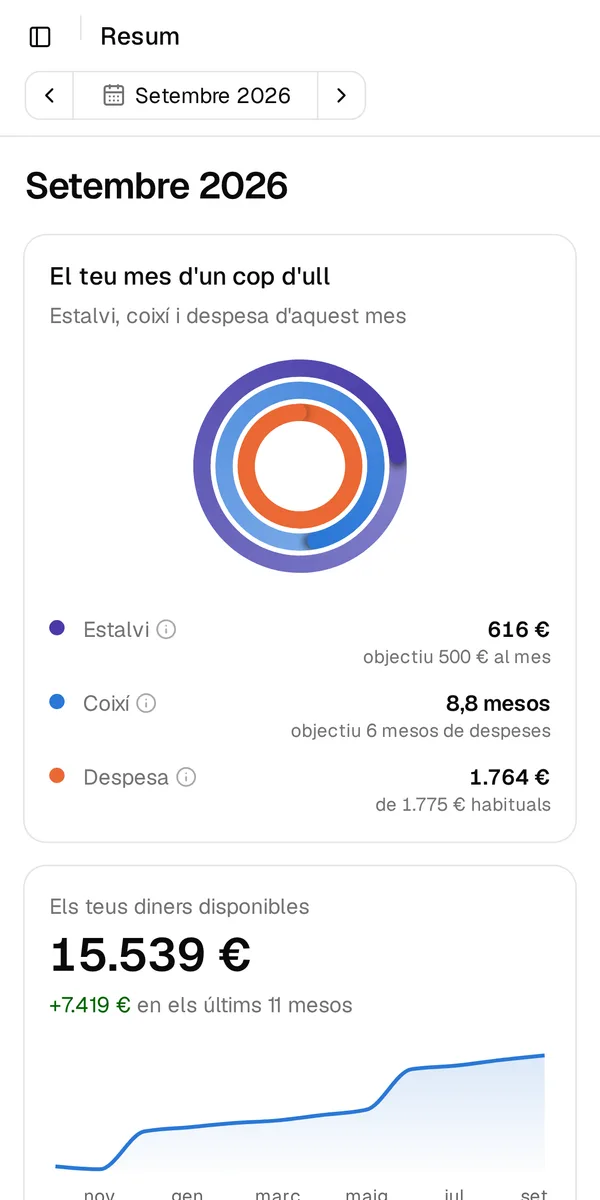Show info icon next to Estalvi
Screen dimensions: 600x1200
tap(167, 630)
